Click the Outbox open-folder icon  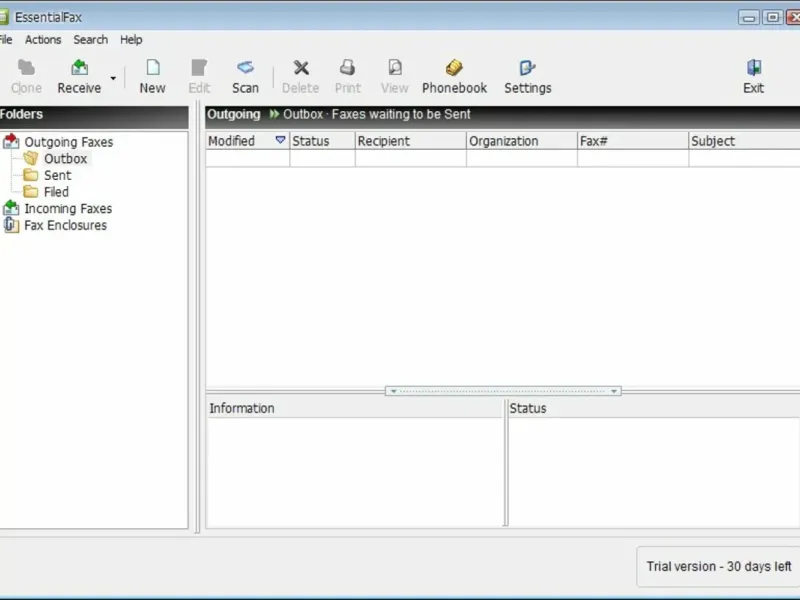(x=31, y=158)
